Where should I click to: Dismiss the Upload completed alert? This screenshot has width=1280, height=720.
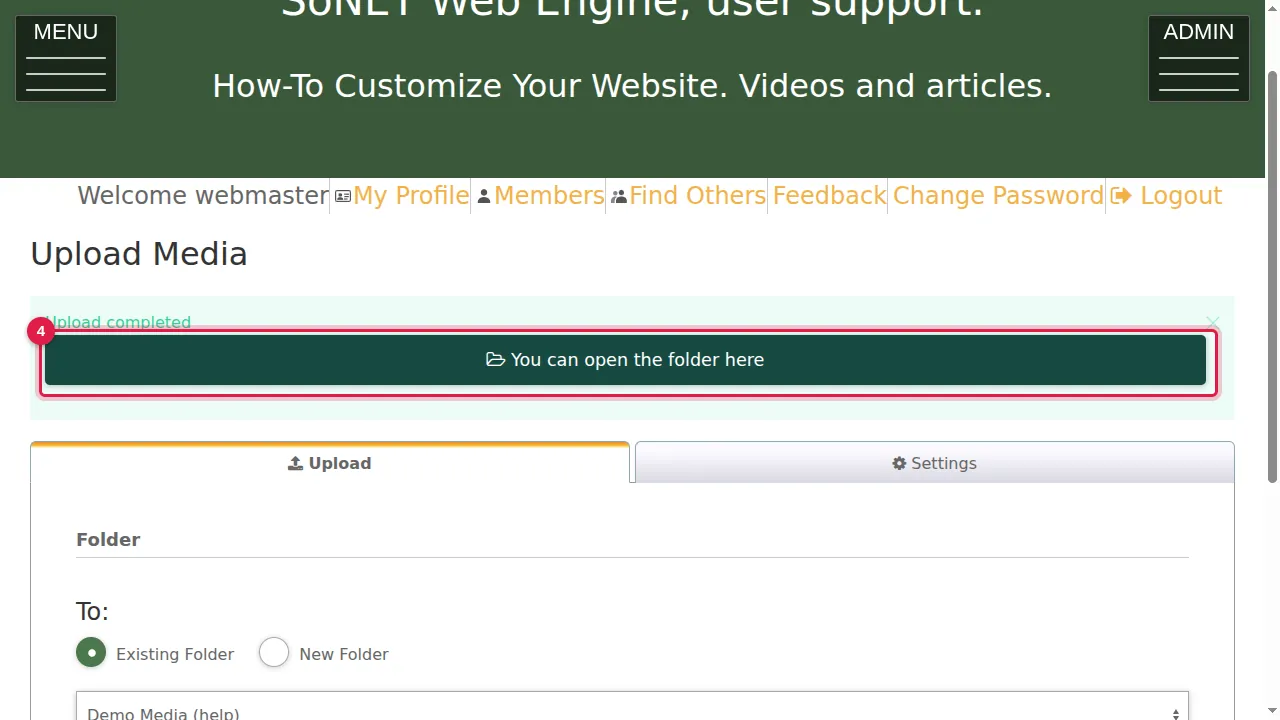pos(1212,322)
